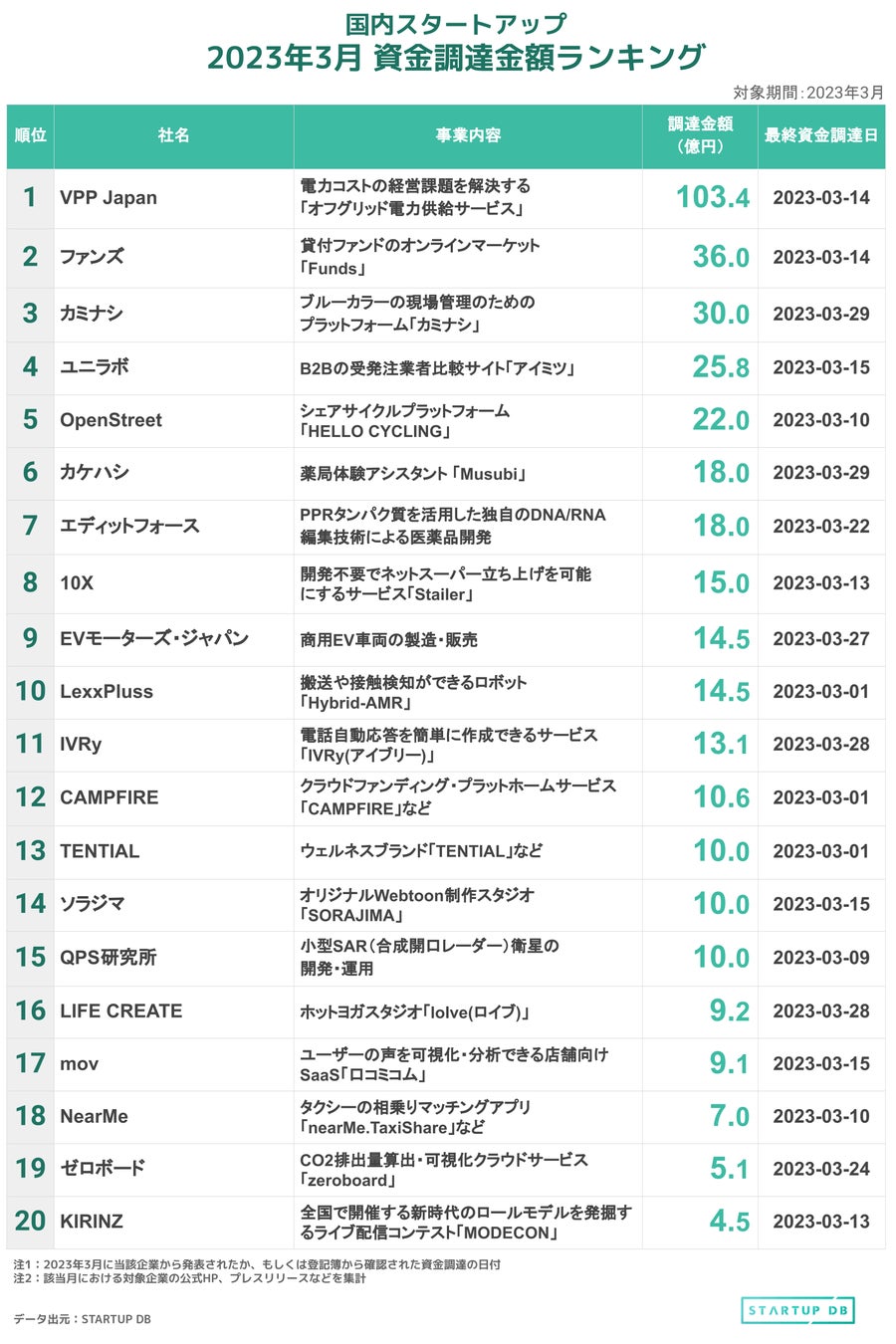Screen dimensions: 896x1344
Task: Click the 順位 column header
Action: 31,134
